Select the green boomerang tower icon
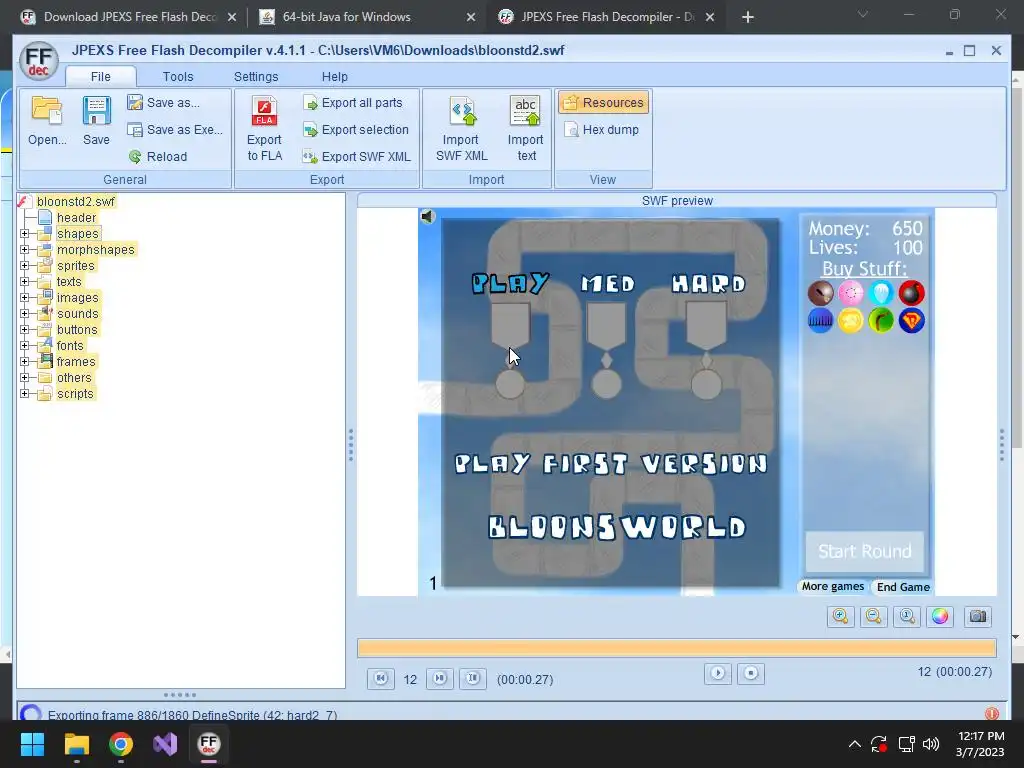 pos(881,321)
